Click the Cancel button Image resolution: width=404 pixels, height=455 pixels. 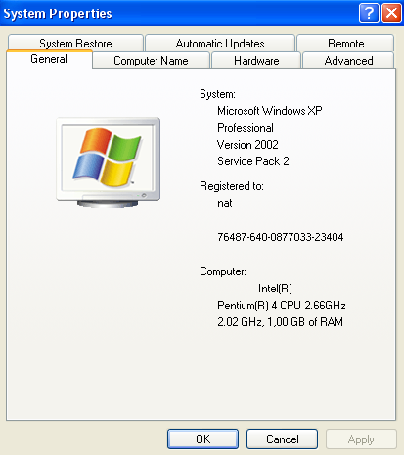coord(282,439)
